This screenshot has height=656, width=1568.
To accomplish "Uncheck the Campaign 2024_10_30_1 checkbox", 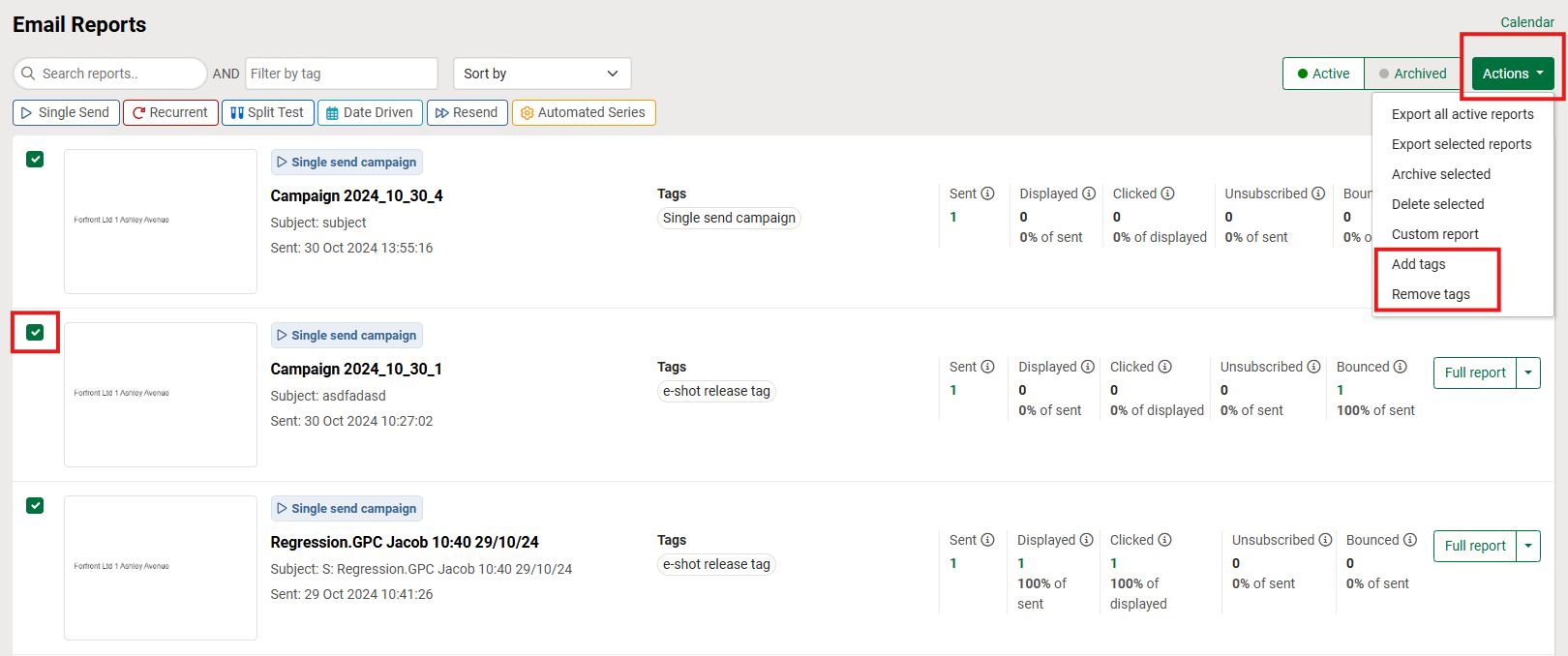I will 35,333.
